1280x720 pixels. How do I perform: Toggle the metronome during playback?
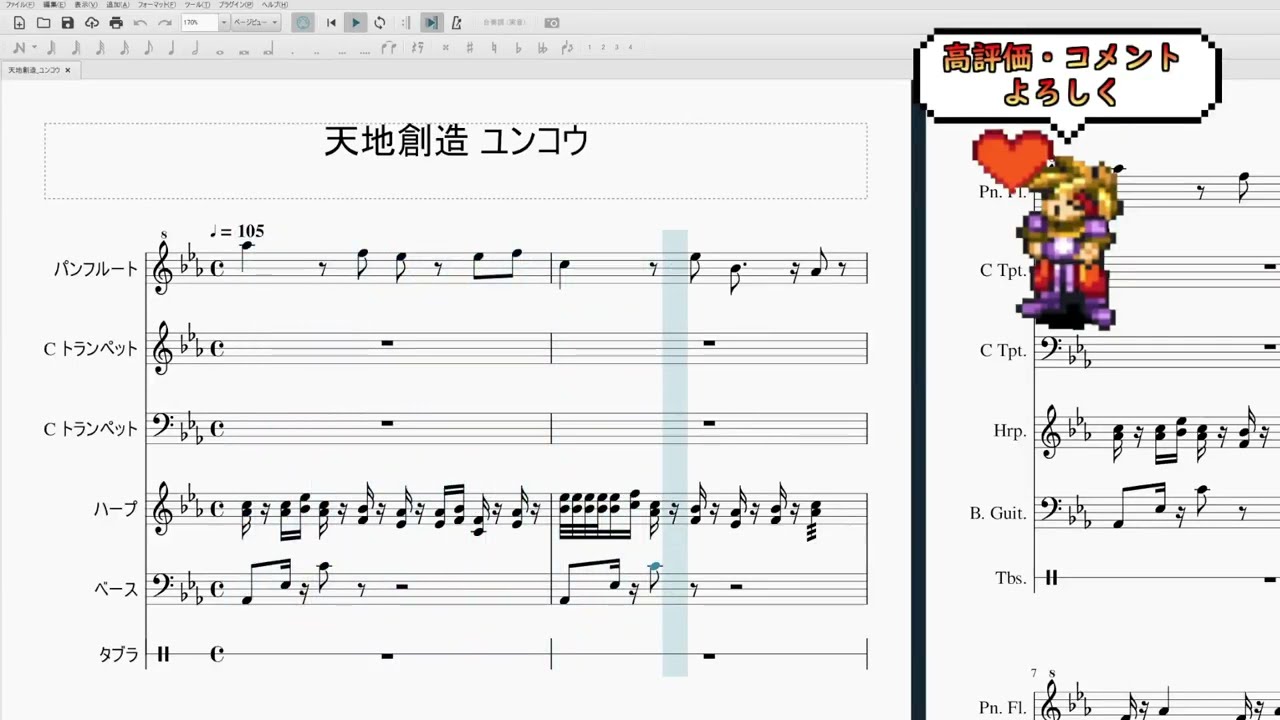pyautogui.click(x=456, y=23)
